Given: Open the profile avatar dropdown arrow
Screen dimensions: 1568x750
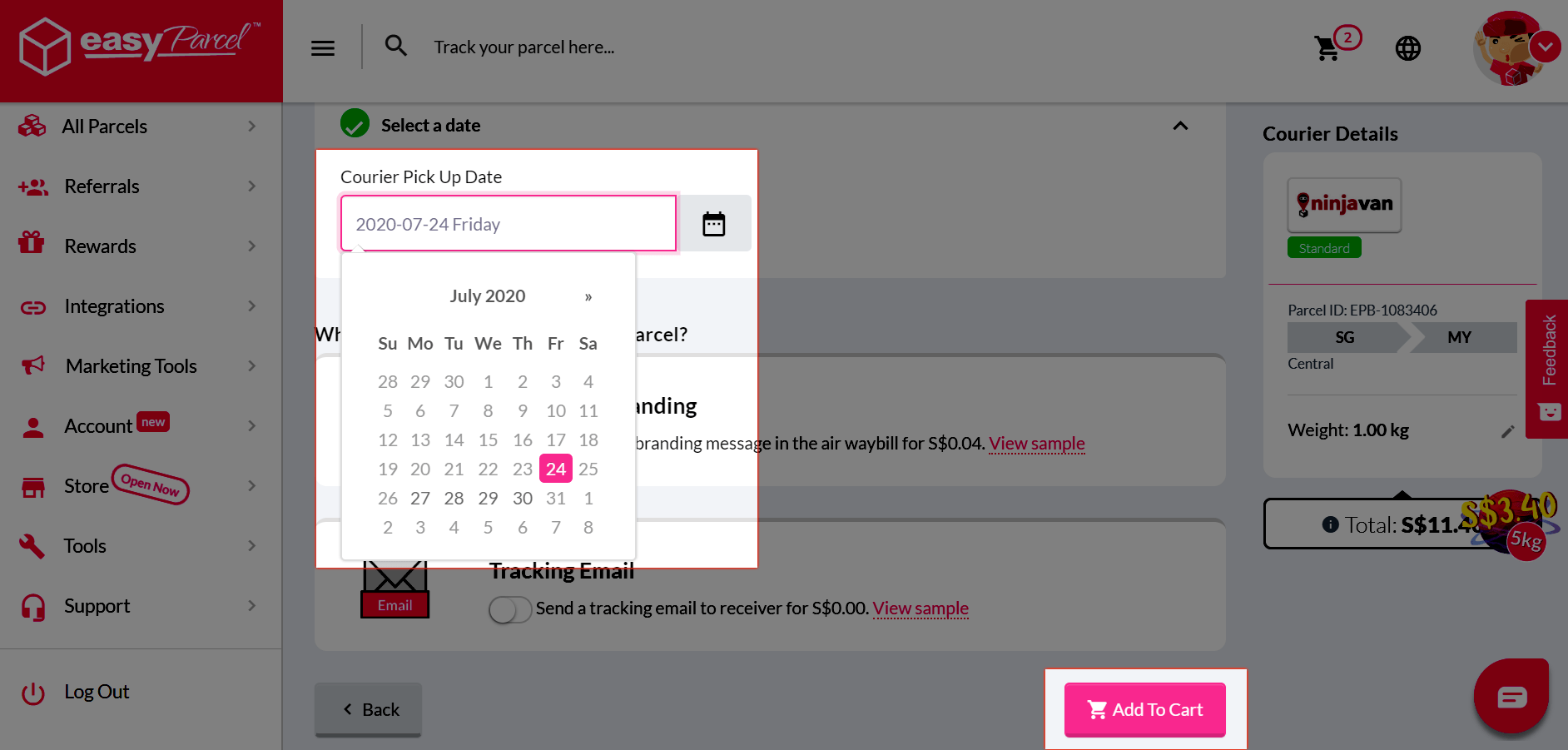Looking at the screenshot, I should point(1546,47).
